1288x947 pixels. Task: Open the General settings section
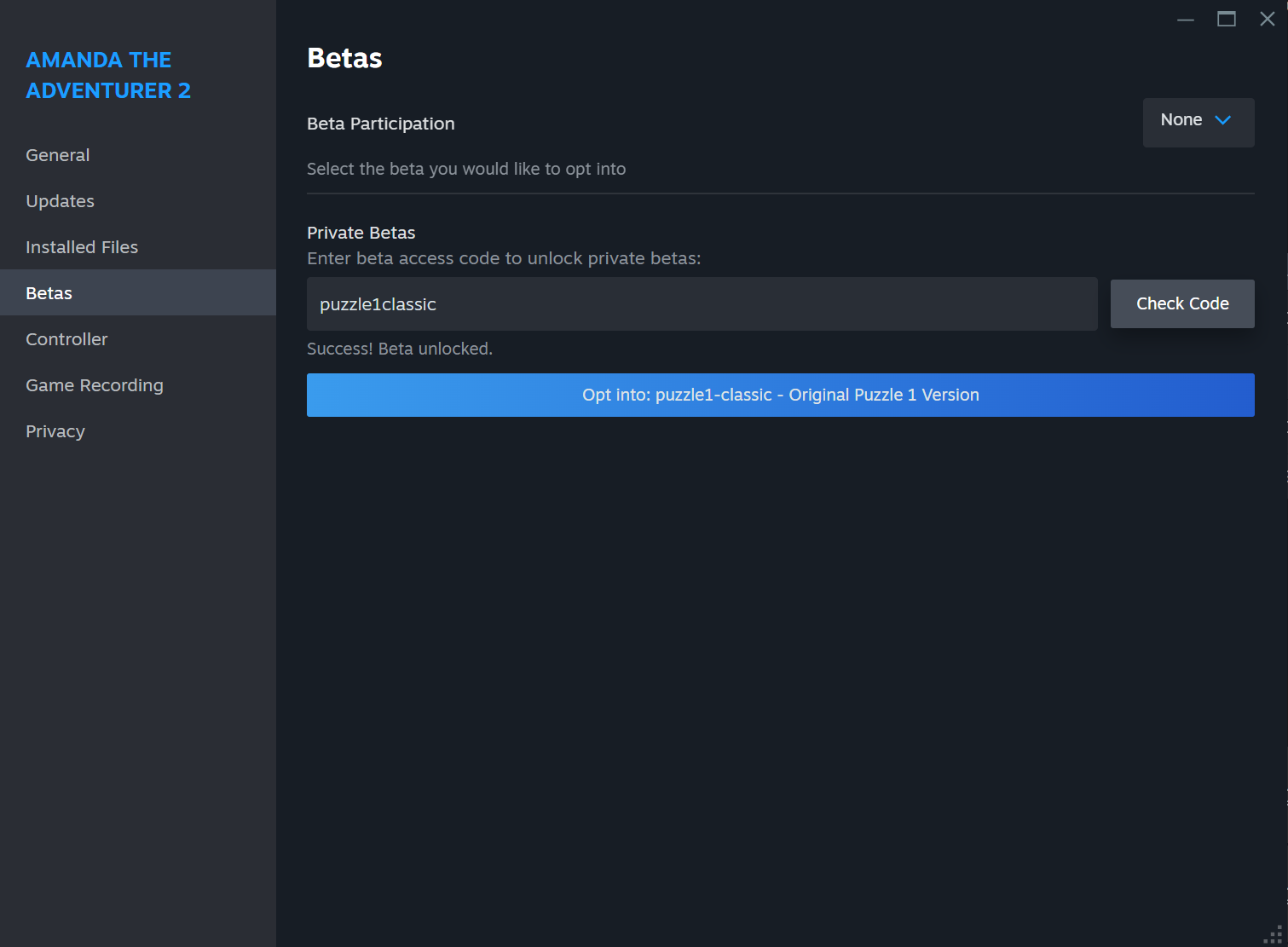click(137, 155)
